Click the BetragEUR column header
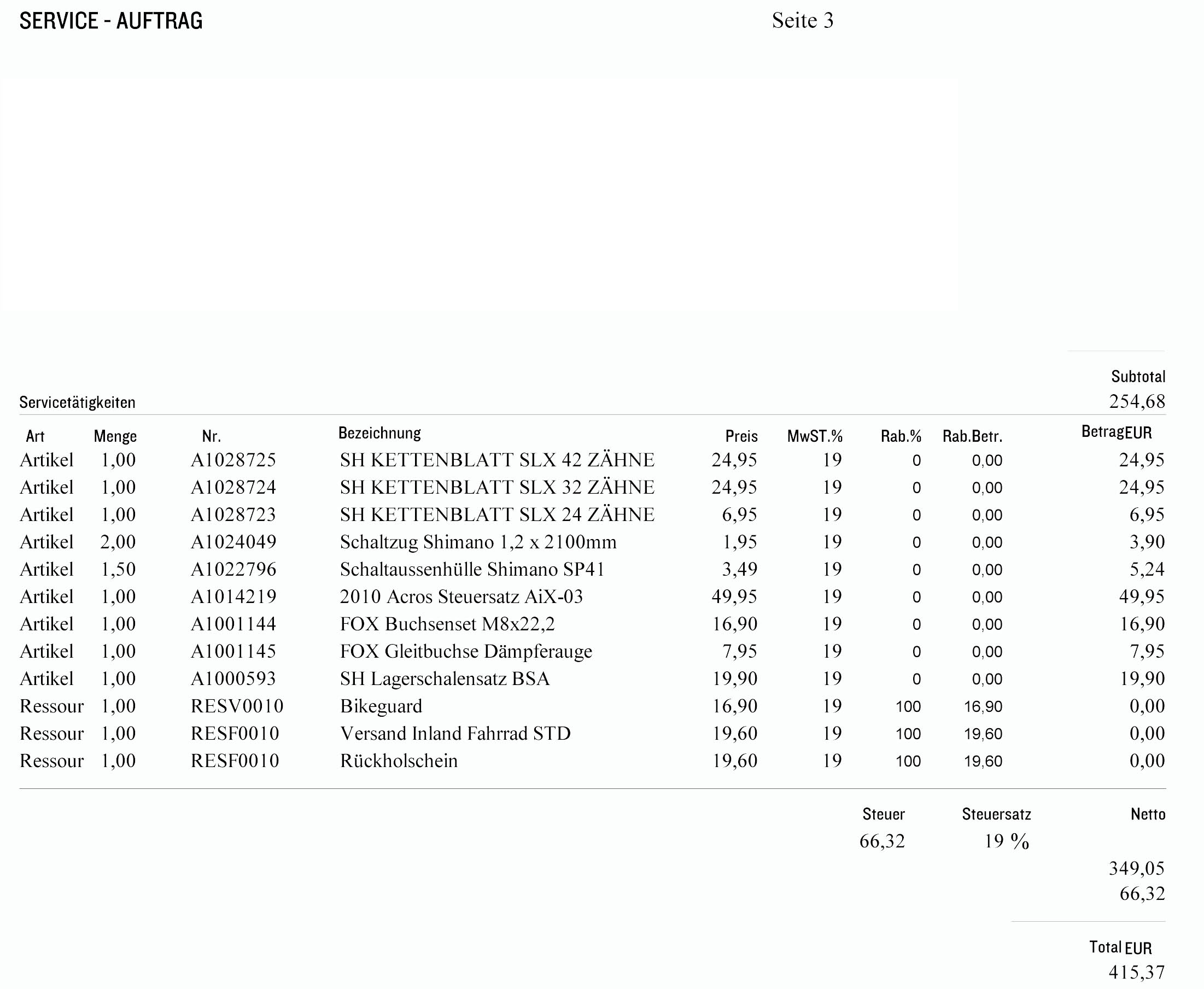The width and height of the screenshot is (1204, 989). coord(1117,432)
